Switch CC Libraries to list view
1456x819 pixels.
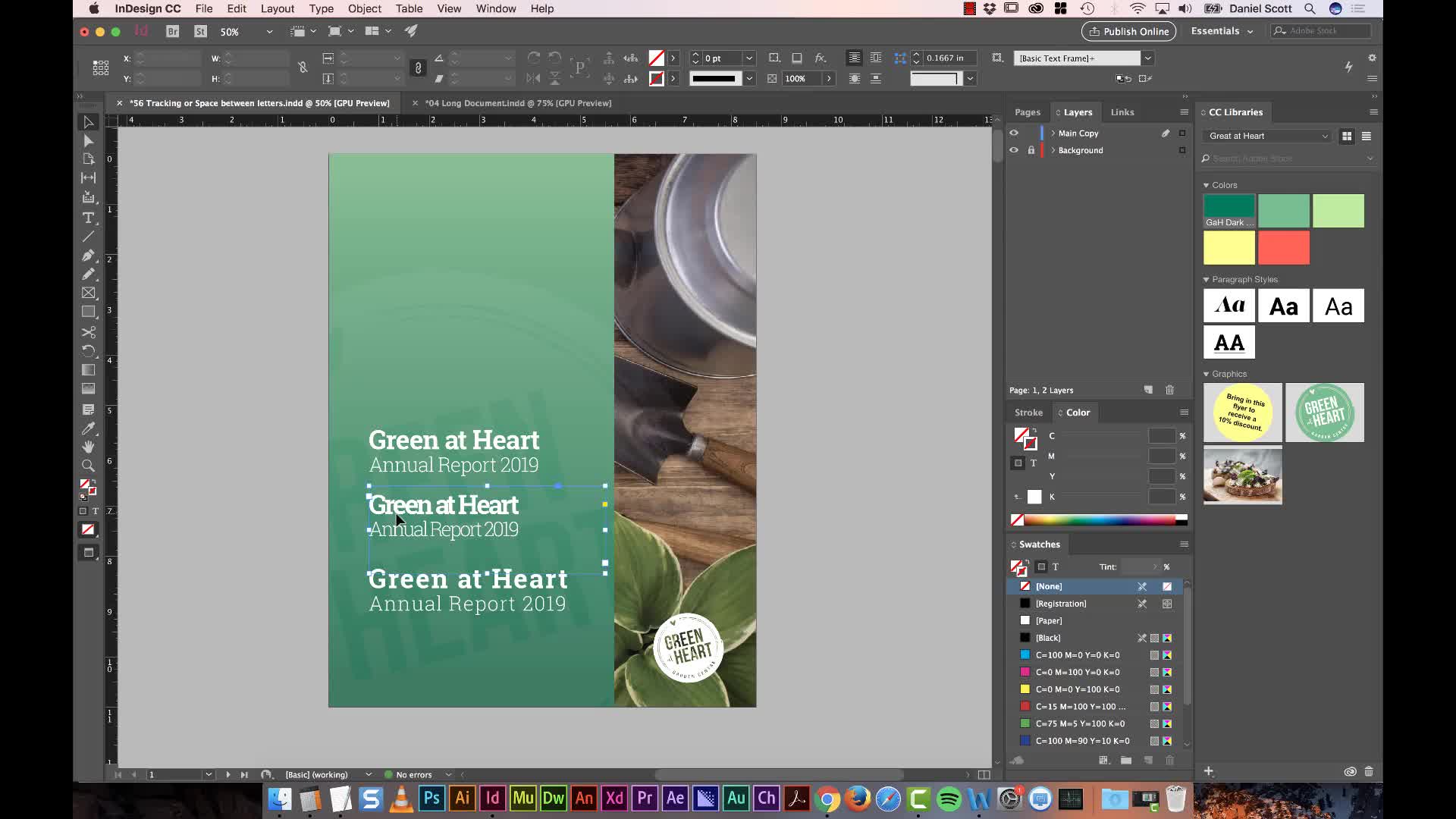[1367, 136]
